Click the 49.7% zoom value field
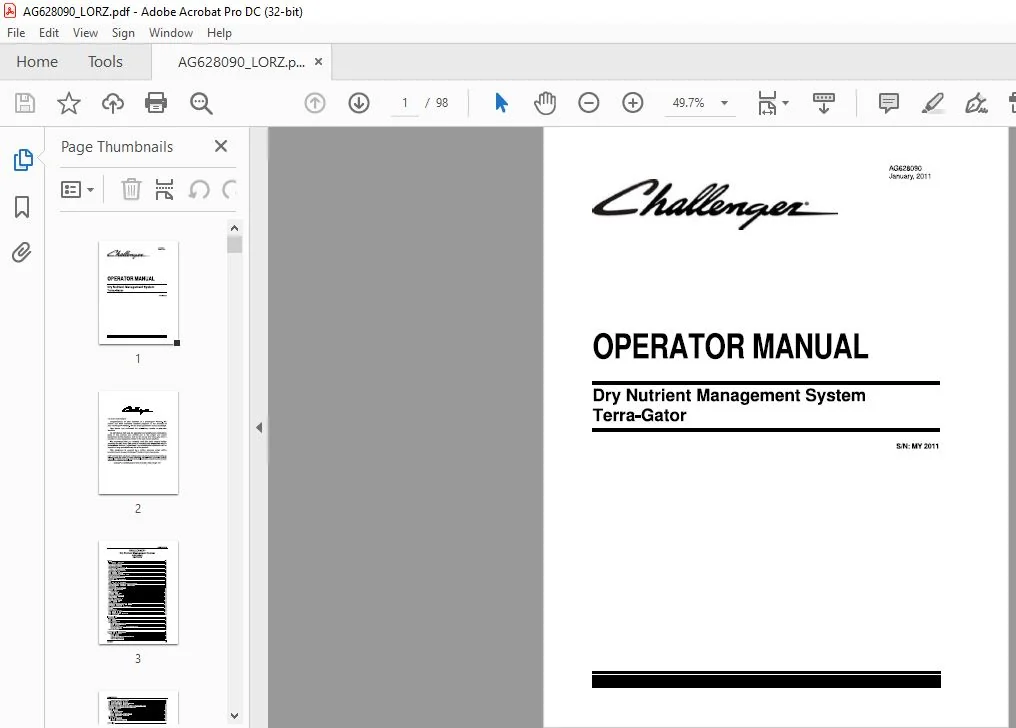 pos(688,103)
